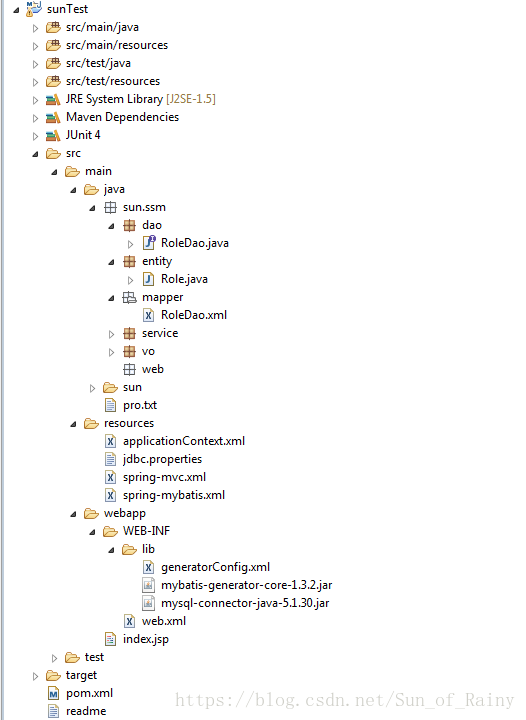Click the dao package icon
This screenshot has height=720, width=526.
(x=129, y=225)
